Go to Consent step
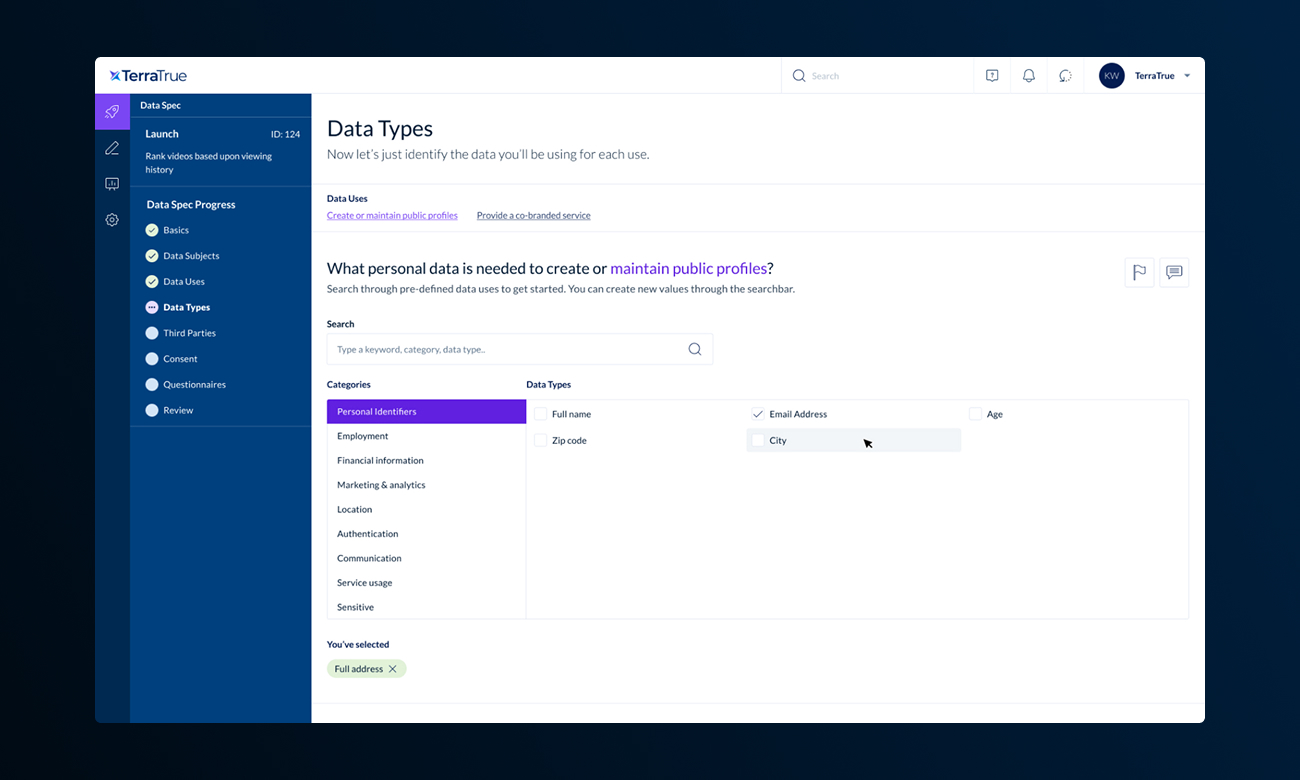The image size is (1300, 780). tap(180, 359)
